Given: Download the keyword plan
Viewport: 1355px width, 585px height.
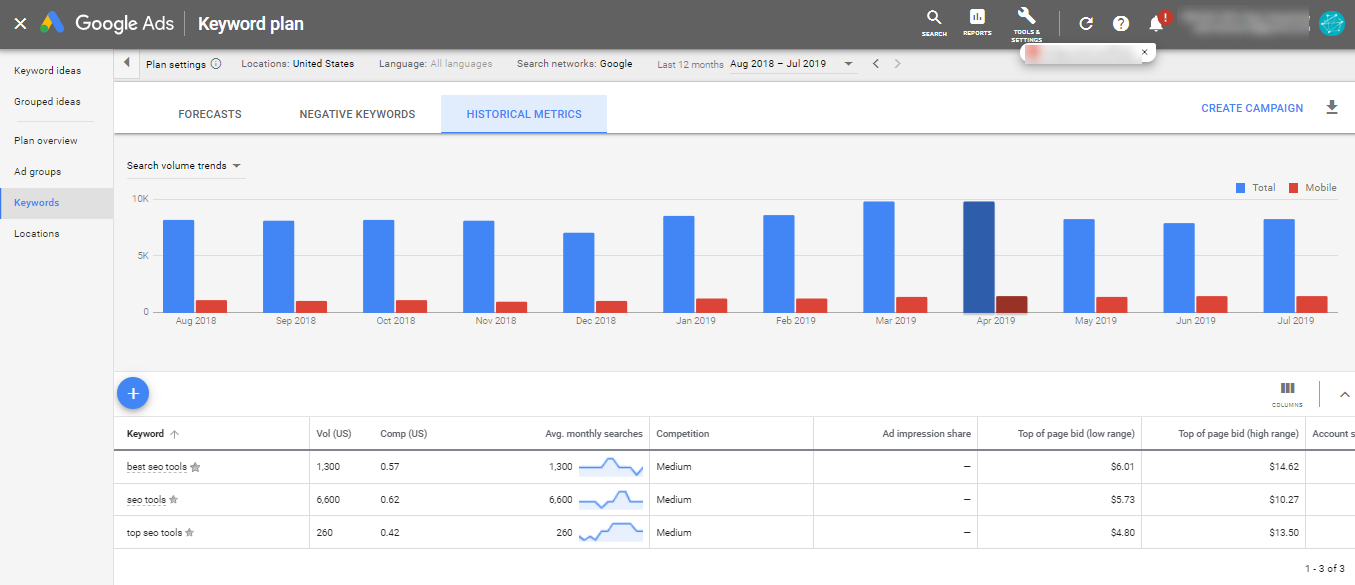Looking at the screenshot, I should tap(1331, 108).
